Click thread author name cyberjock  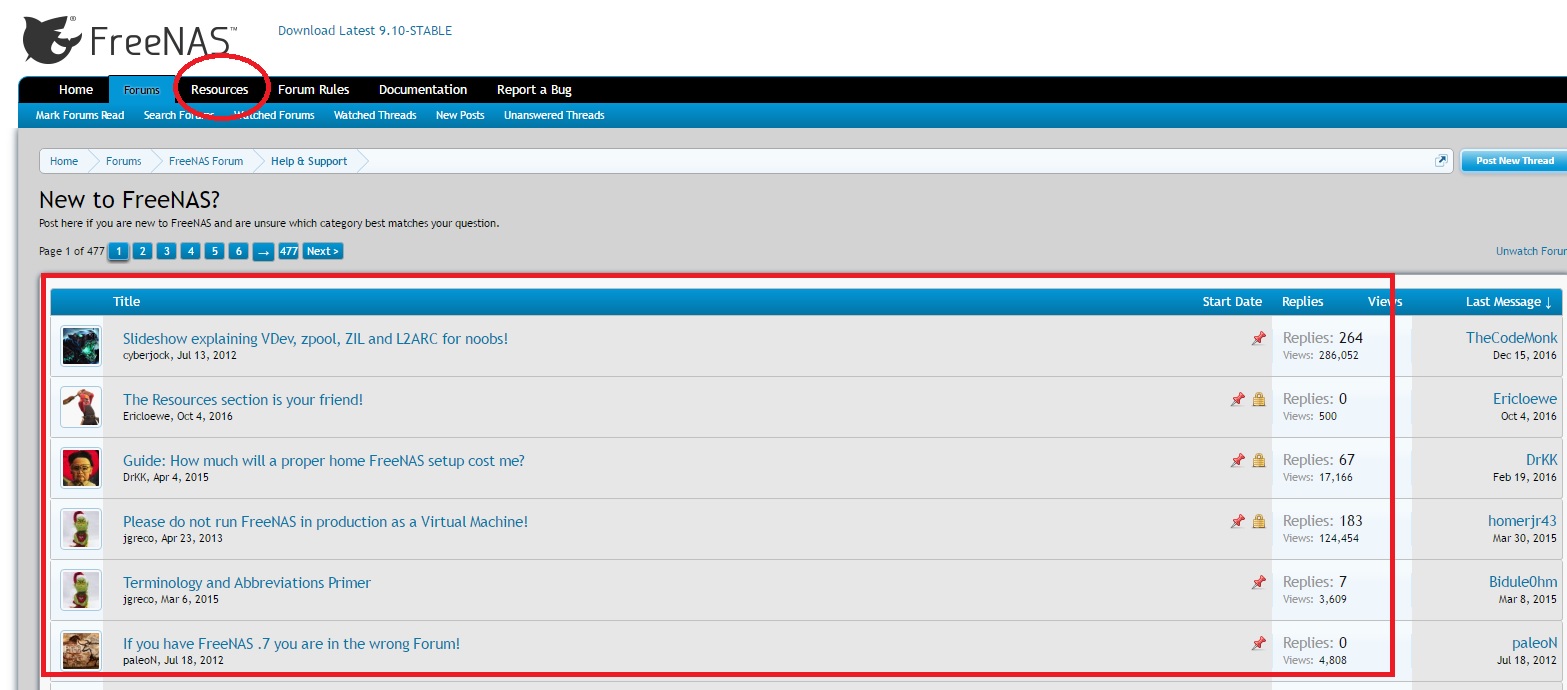point(146,355)
